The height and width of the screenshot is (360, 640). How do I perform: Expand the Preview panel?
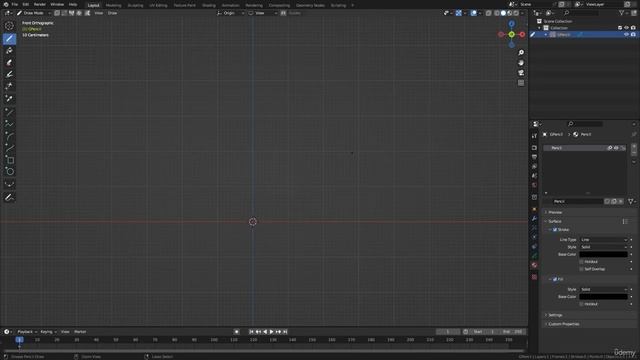coord(555,213)
